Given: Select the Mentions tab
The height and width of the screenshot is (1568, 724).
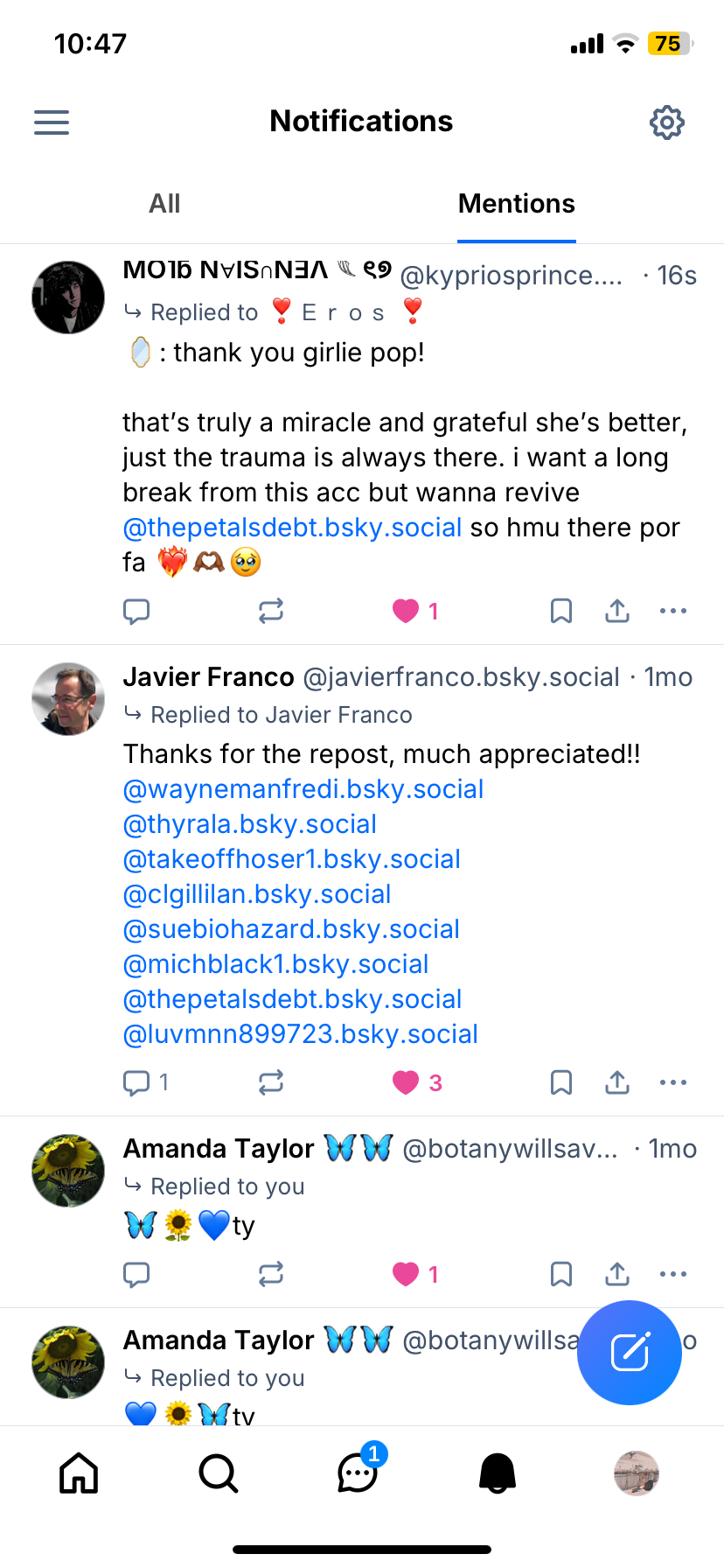Looking at the screenshot, I should pyautogui.click(x=516, y=204).
